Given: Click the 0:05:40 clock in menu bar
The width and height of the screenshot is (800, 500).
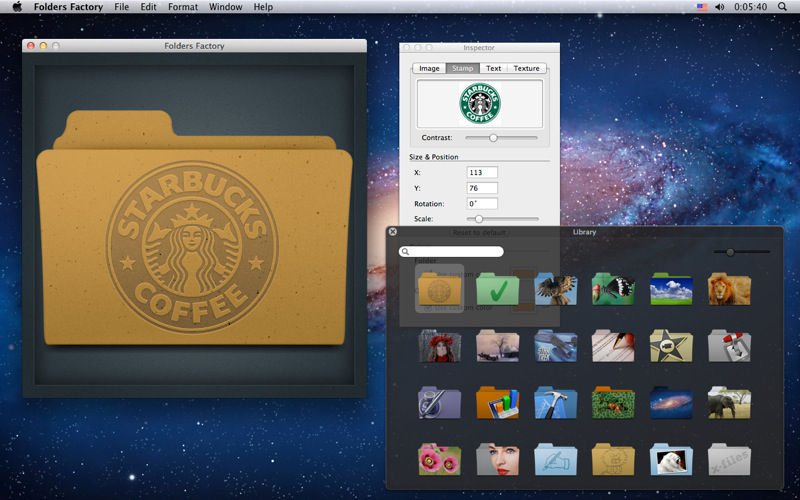Looking at the screenshot, I should click(x=751, y=7).
